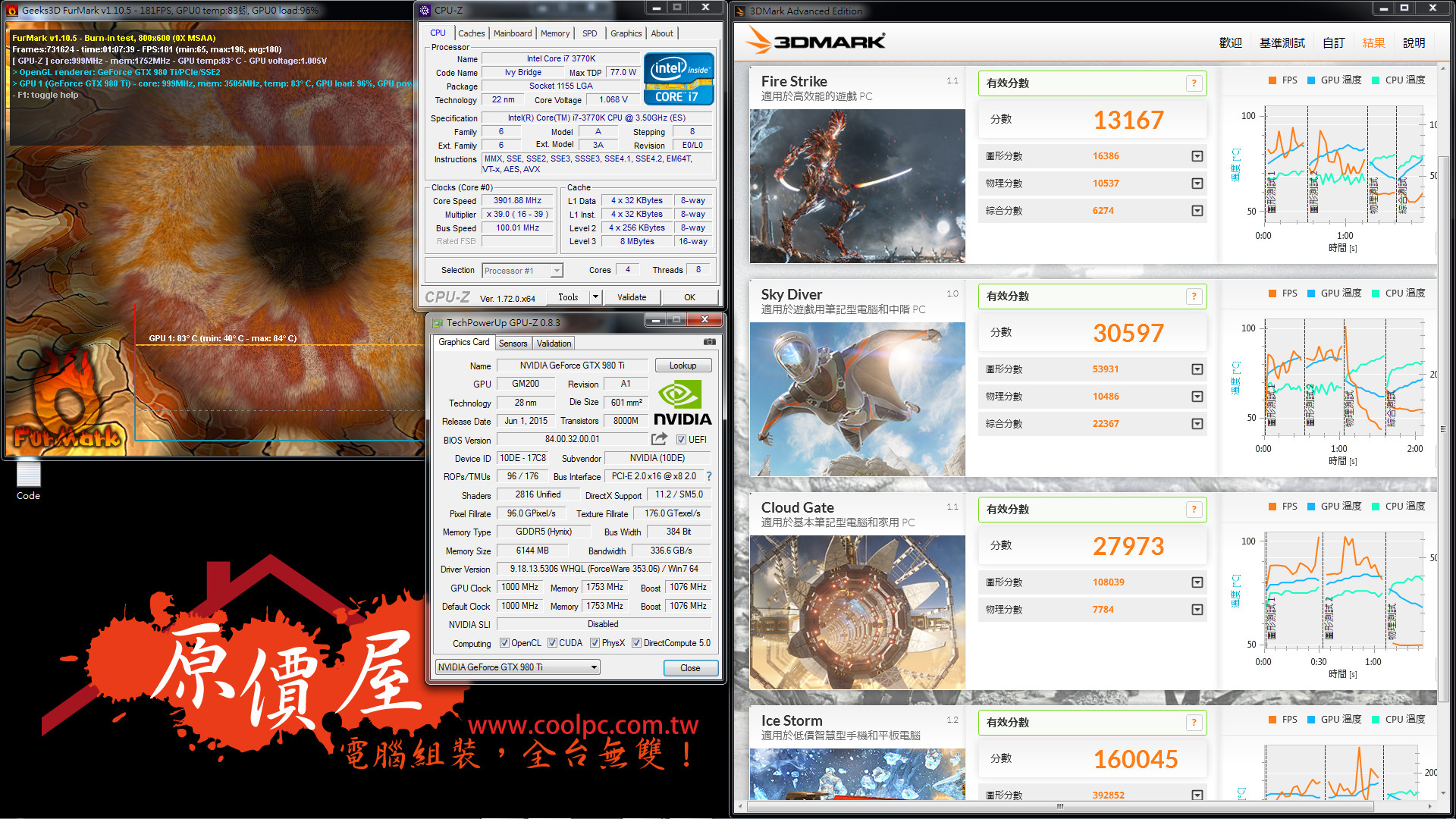This screenshot has width=1456, height=819.
Task: Expand Sky Diver 圖形分數 53931 details
Action: click(x=1197, y=369)
